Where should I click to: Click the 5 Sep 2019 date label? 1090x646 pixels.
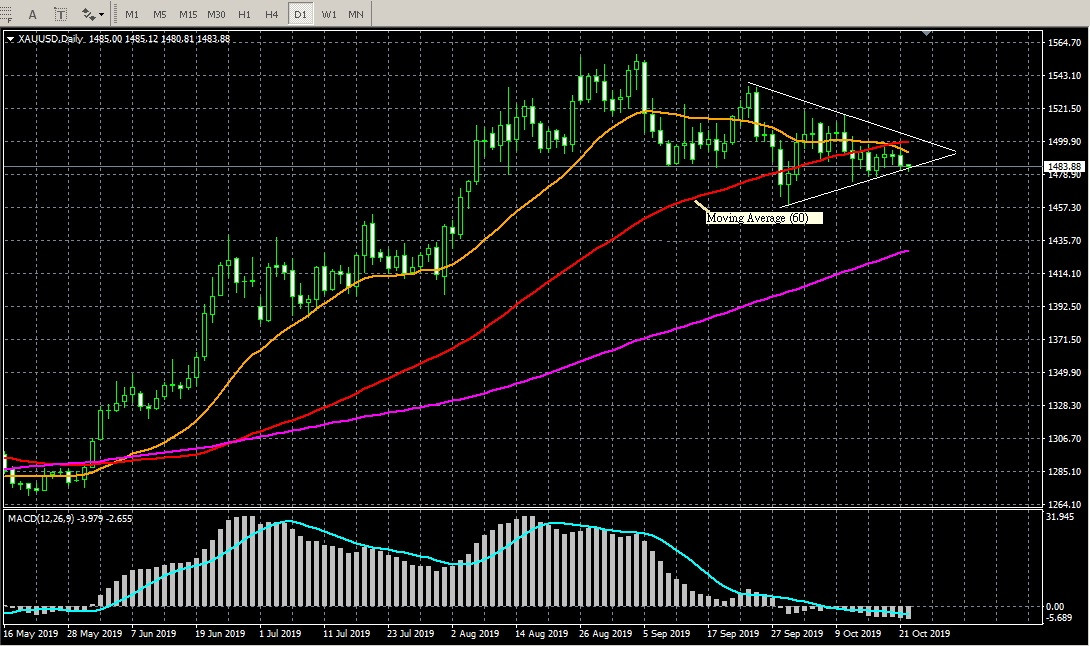[x=667, y=633]
